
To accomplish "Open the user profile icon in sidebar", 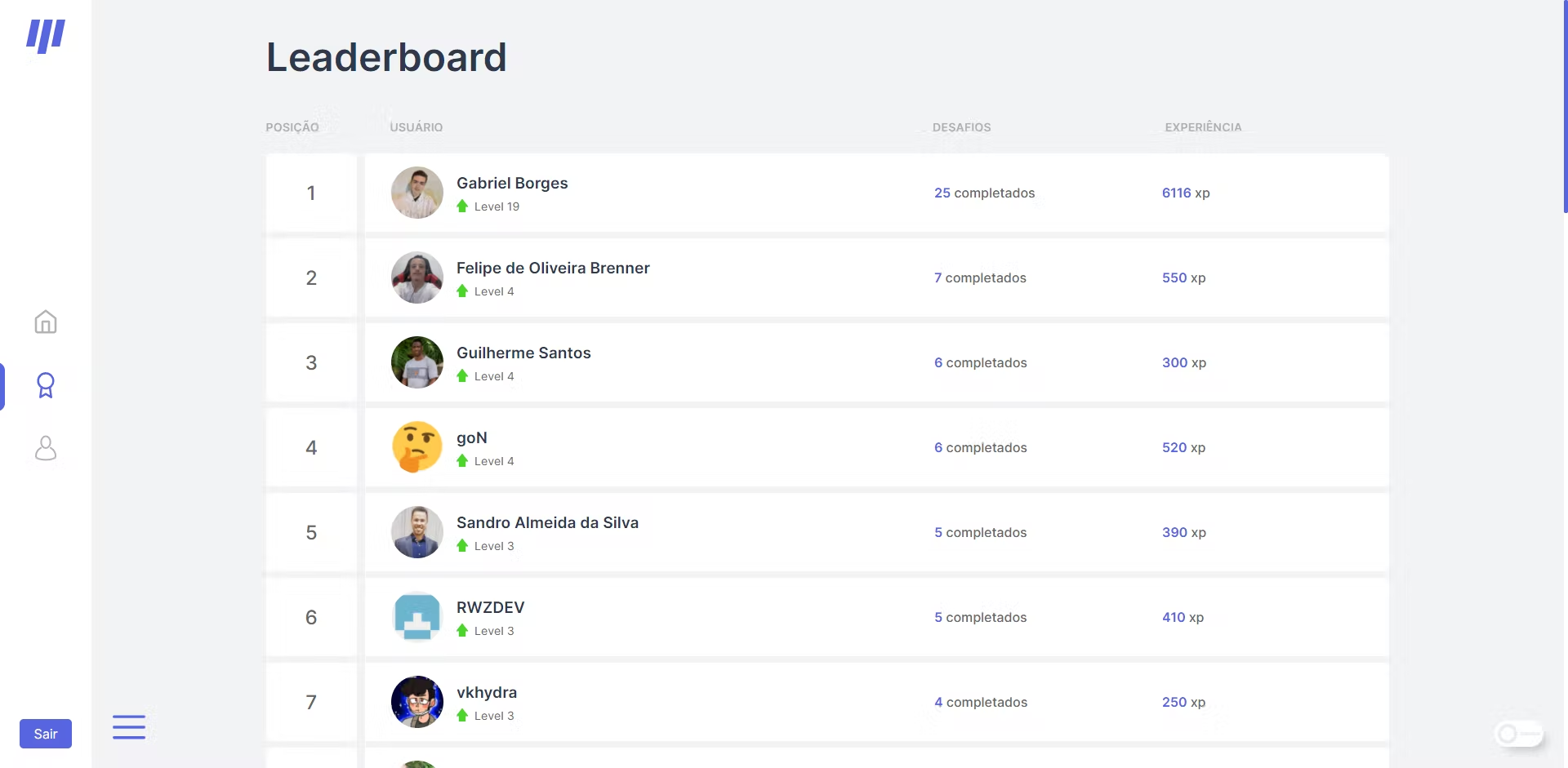I will click(x=46, y=448).
